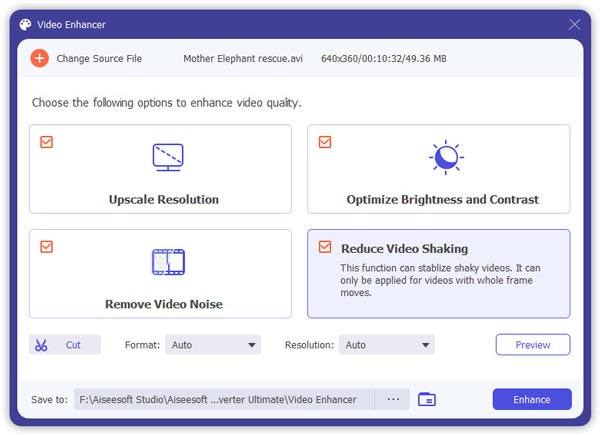Toggle the Optimize Brightness and Contrast checkbox
600x435 pixels.
click(x=324, y=142)
